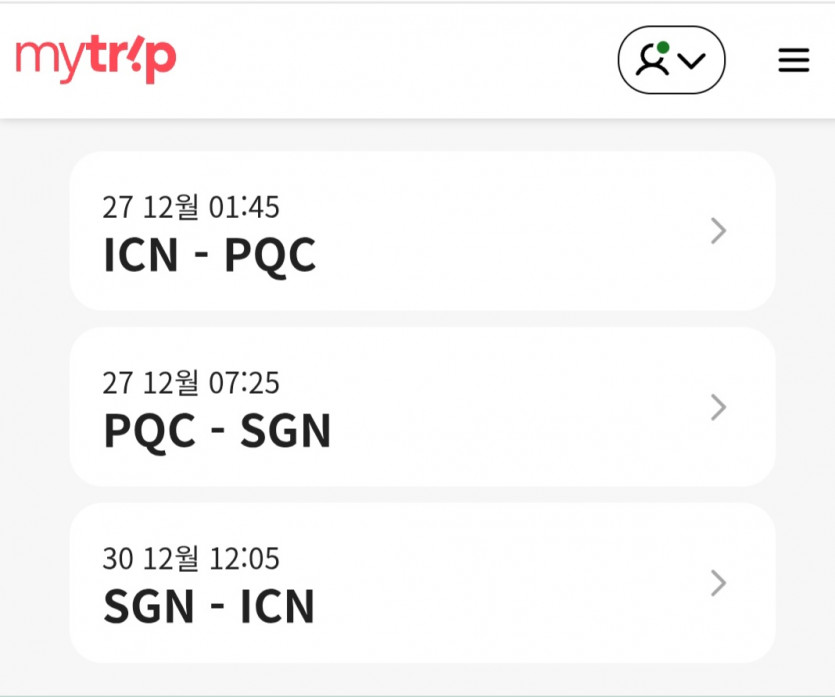Click the arrow on ICN - PQC card
This screenshot has width=835, height=697.
718,232
